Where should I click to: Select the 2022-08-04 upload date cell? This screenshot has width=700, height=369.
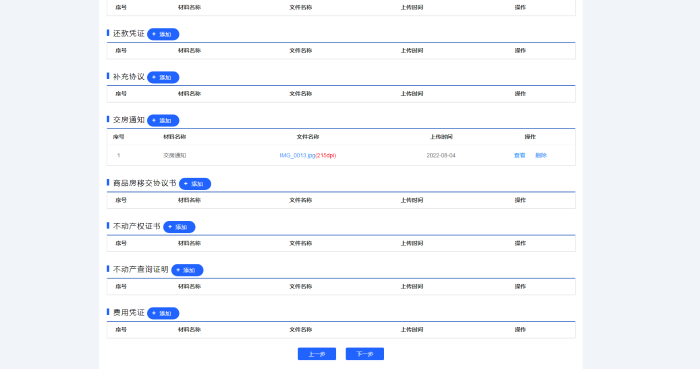click(x=441, y=155)
